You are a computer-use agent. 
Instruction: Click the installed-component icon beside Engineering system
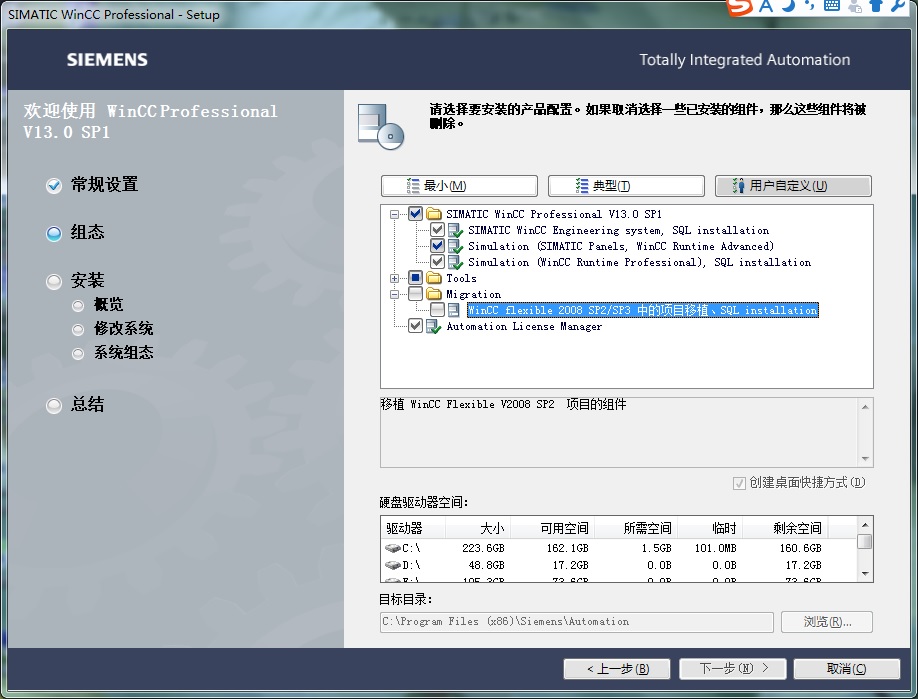455,230
